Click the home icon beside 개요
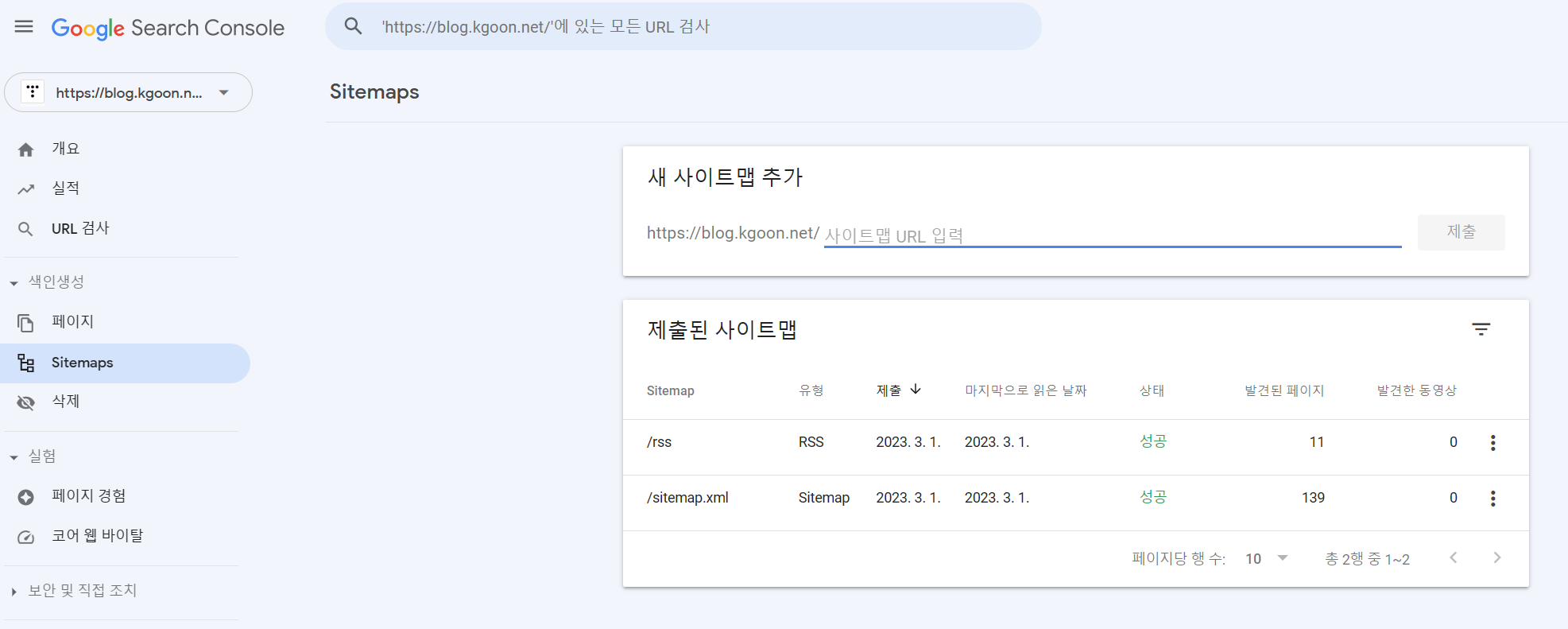Image resolution: width=1568 pixels, height=629 pixels. (x=26, y=149)
